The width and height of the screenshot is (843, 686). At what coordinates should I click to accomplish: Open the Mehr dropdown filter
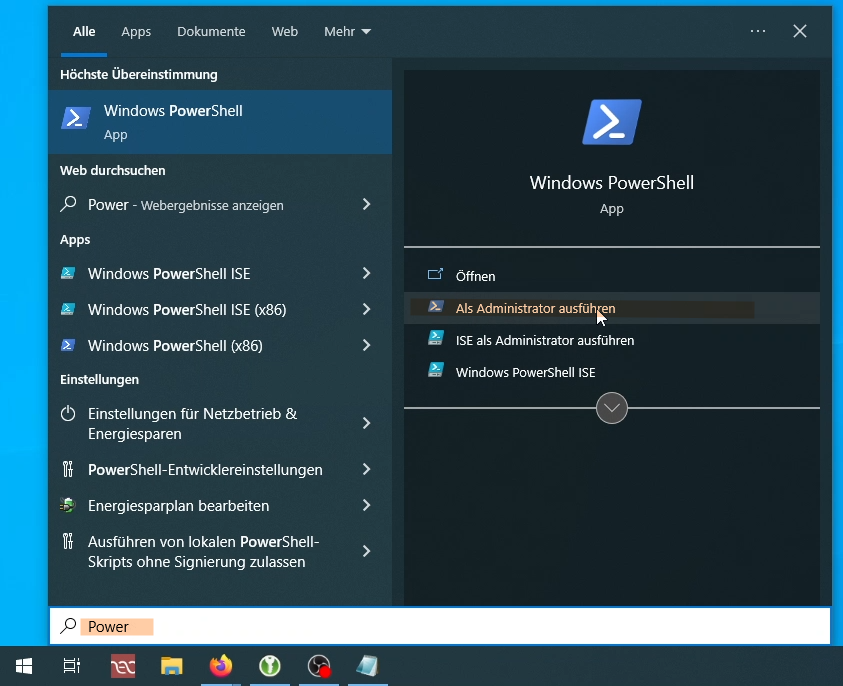[347, 31]
